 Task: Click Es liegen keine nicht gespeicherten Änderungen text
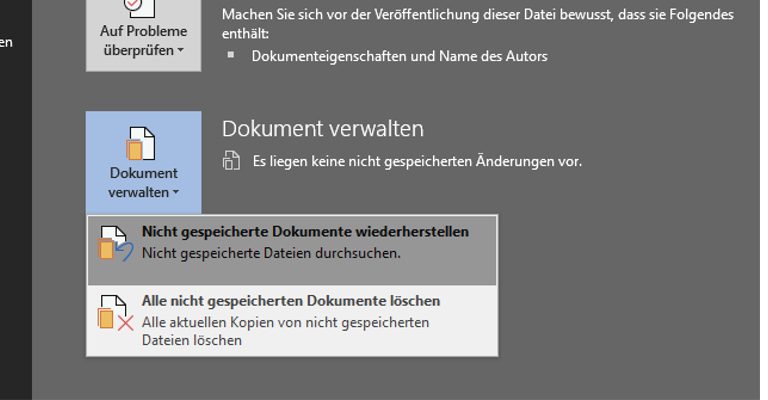click(417, 160)
